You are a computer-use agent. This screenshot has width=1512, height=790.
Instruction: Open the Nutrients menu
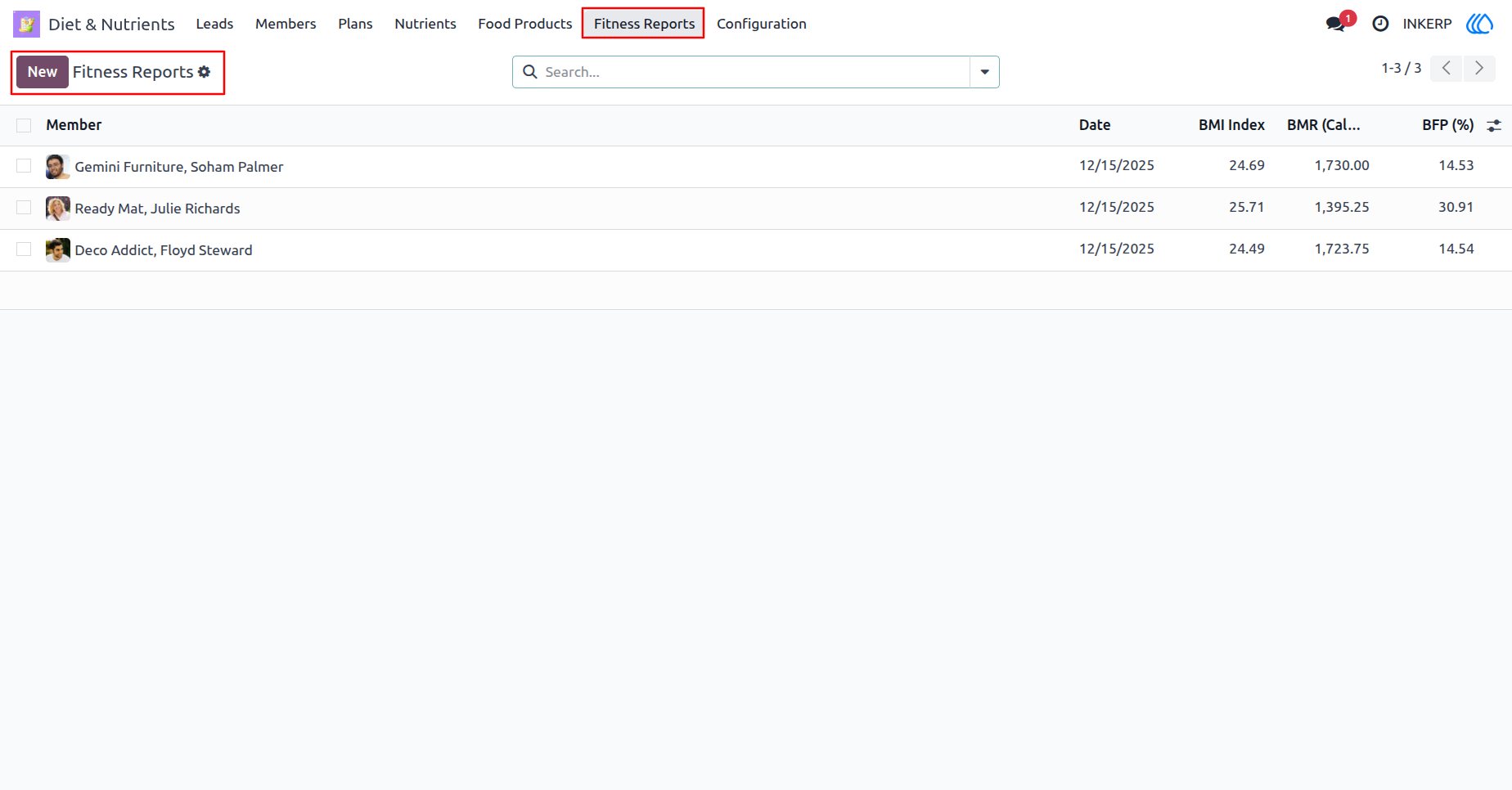425,24
